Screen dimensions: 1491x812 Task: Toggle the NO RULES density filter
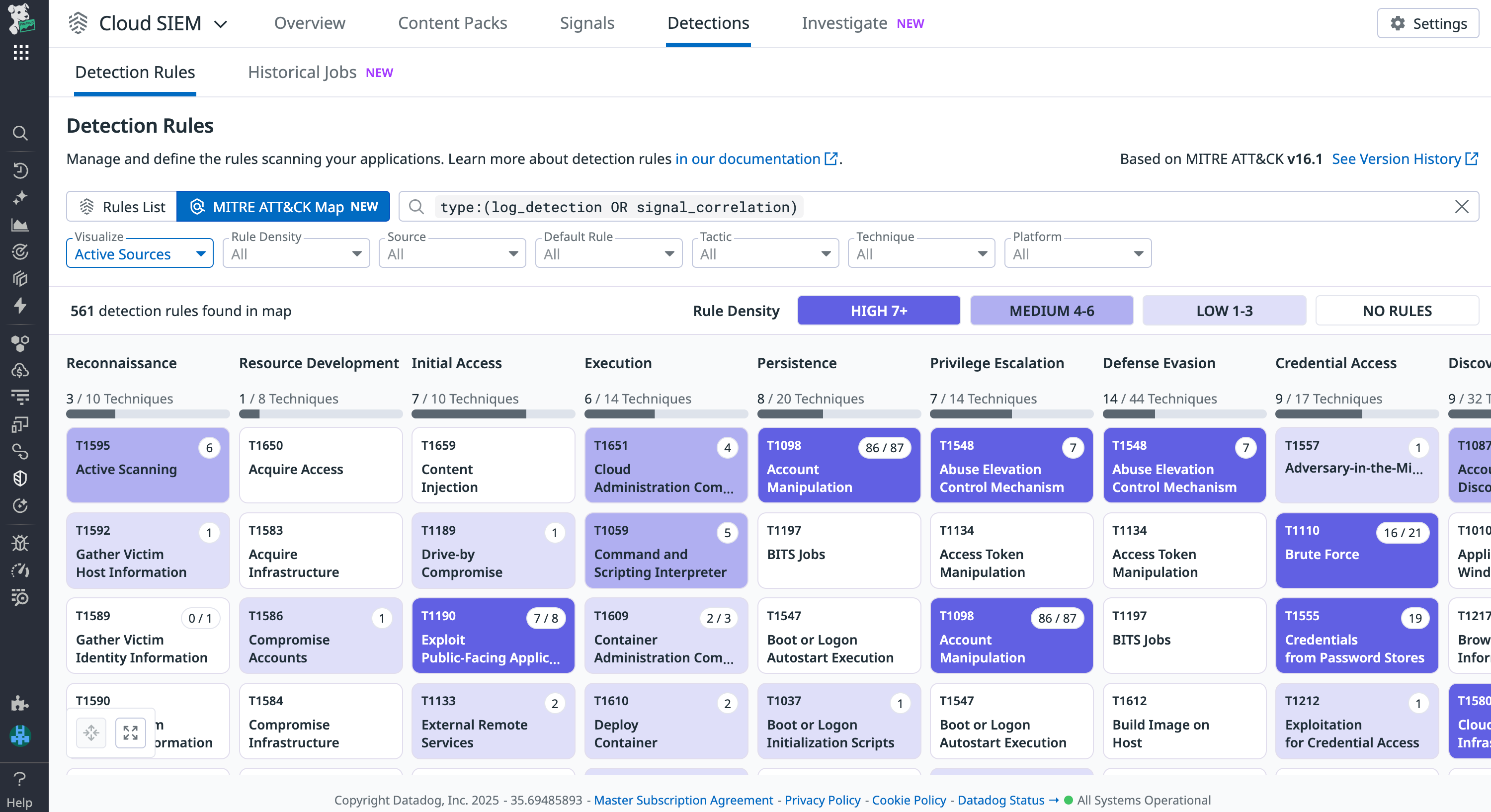tap(1397, 310)
